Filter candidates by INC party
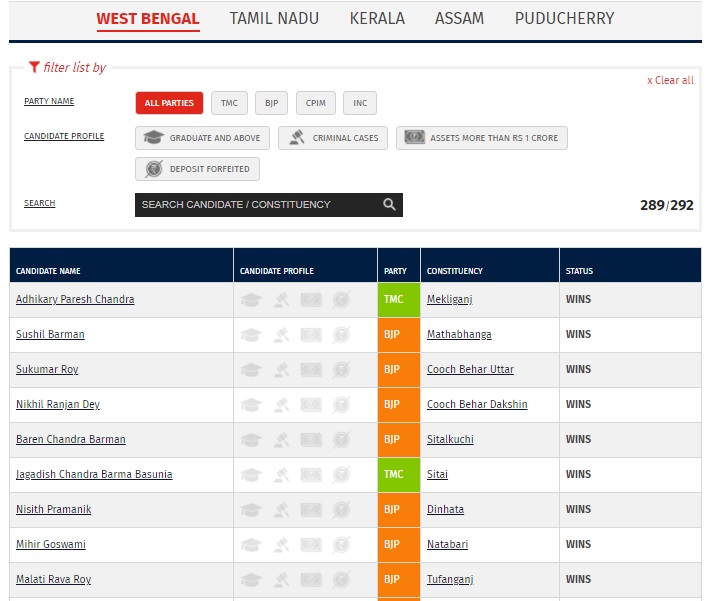 [x=360, y=103]
